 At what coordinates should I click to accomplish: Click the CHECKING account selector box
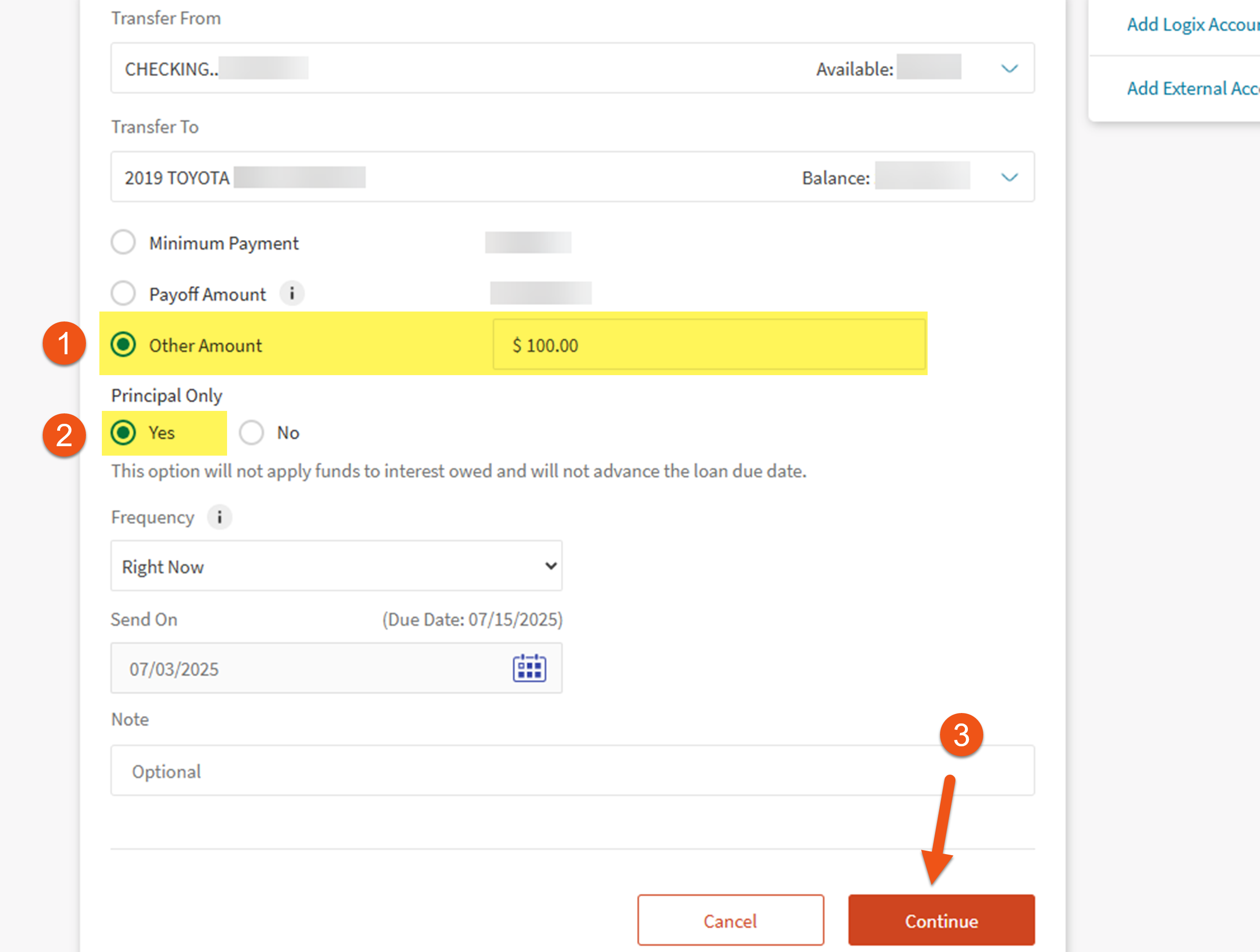point(513,69)
